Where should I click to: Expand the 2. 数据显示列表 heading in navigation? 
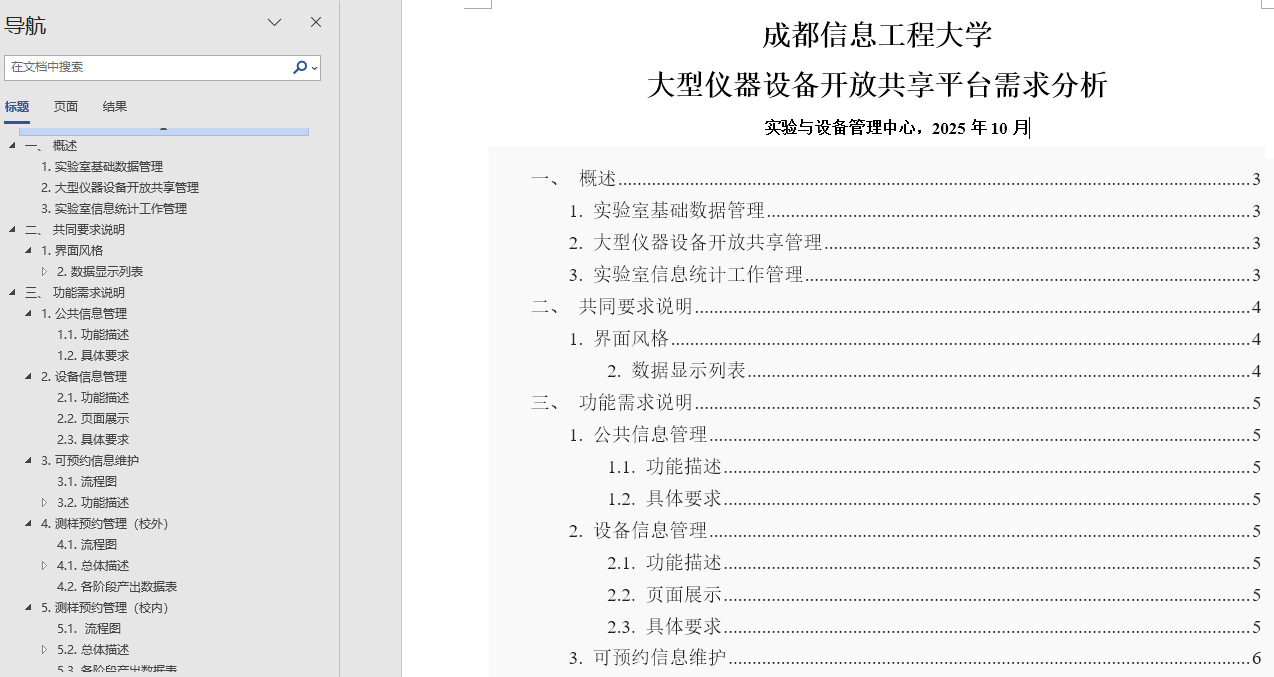(x=44, y=272)
